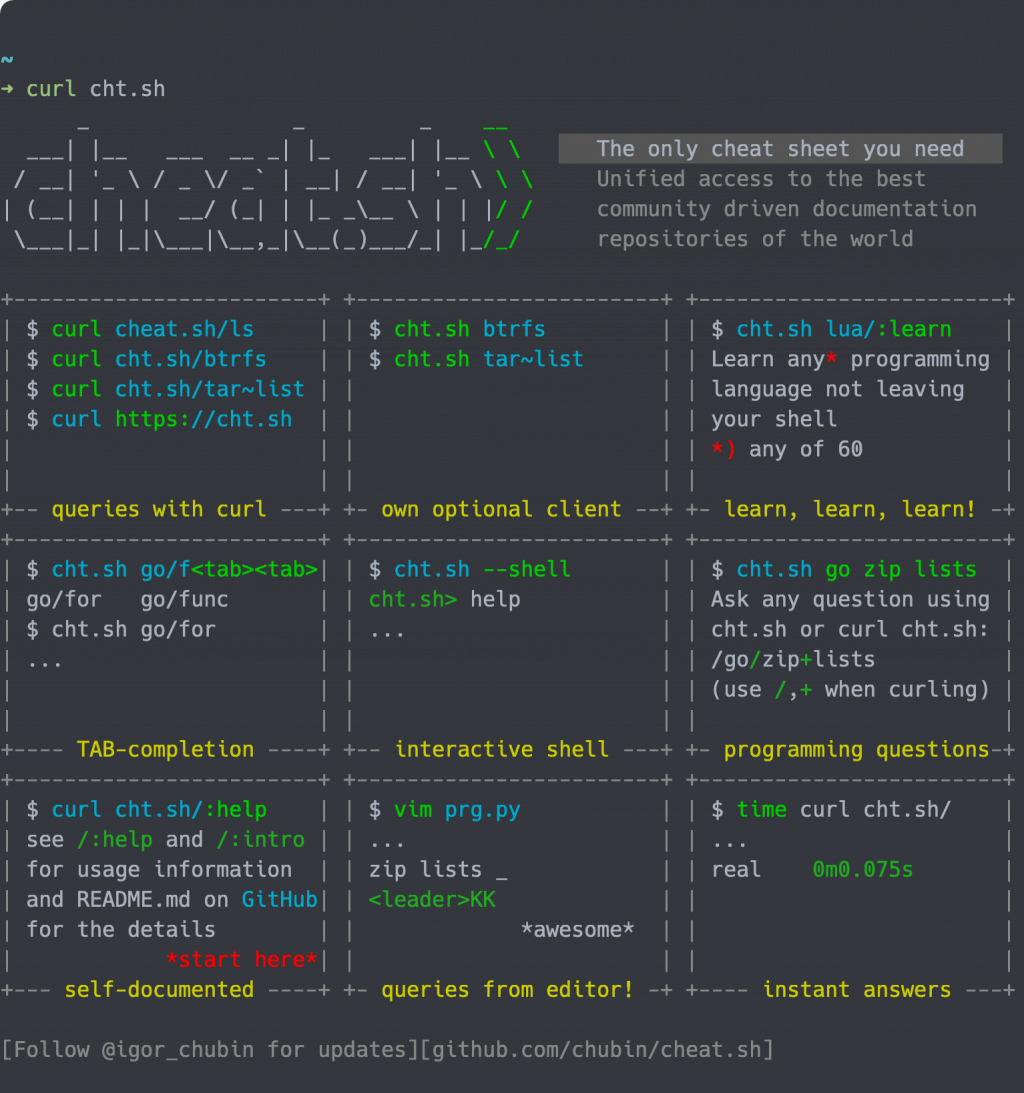
Task: Click the 'your shell' line
Action: click(774, 418)
